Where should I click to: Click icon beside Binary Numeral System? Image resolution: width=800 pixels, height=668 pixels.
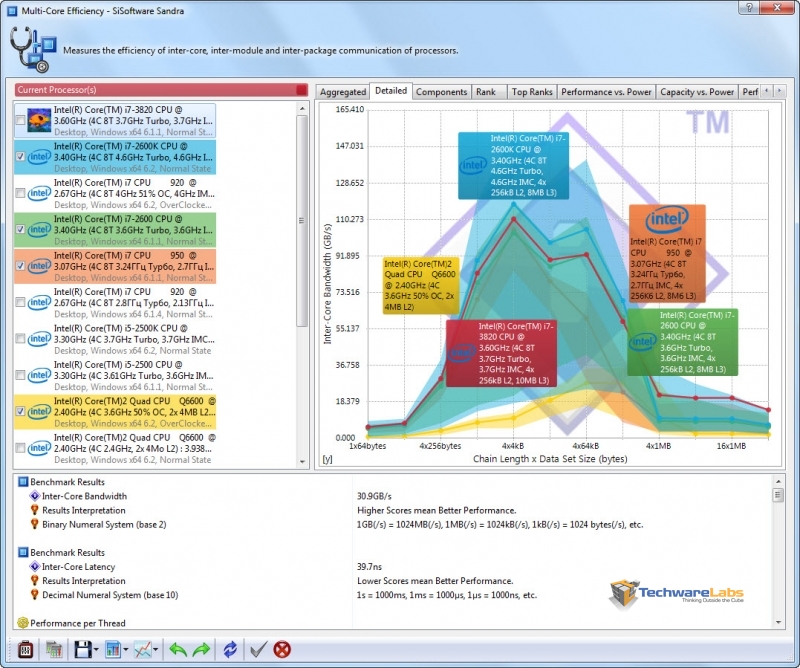coord(35,524)
